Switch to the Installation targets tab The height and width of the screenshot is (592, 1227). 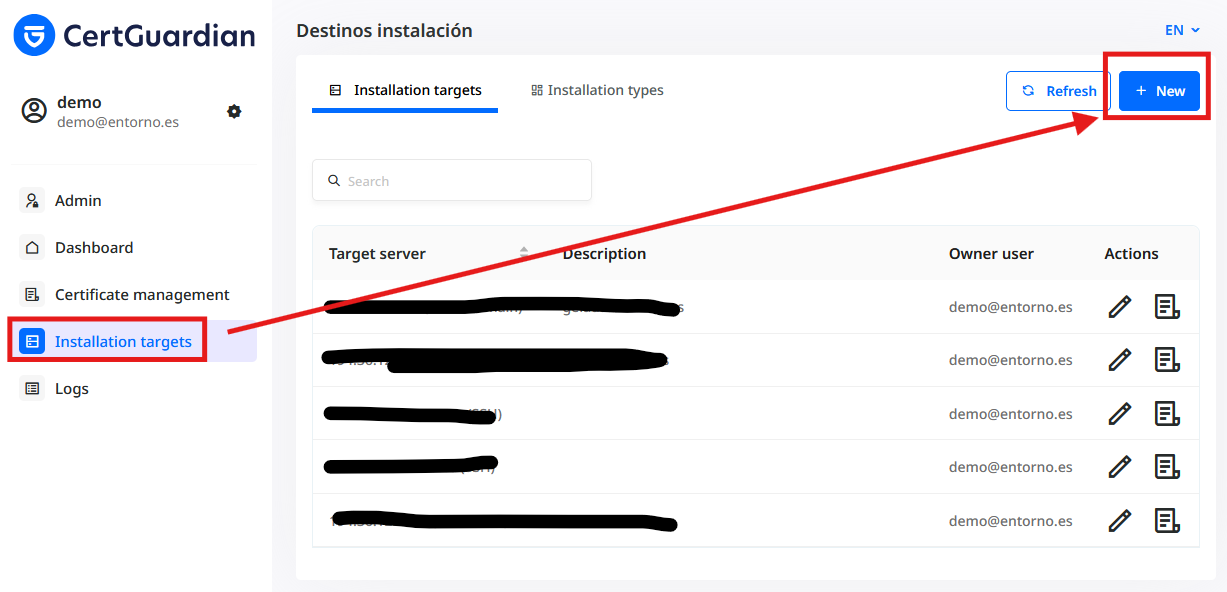point(405,90)
